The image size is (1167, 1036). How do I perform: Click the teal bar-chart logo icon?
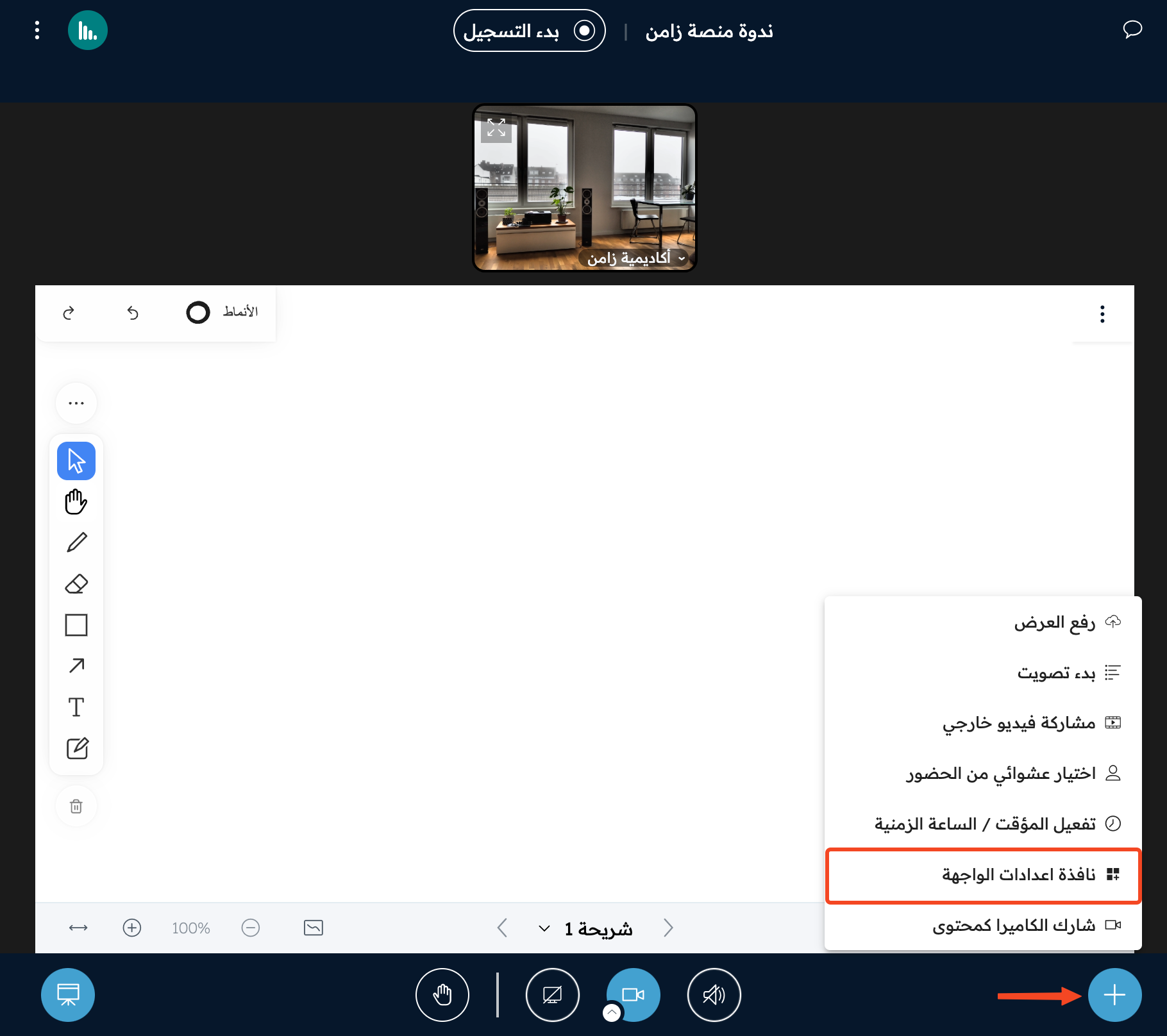coord(88,30)
